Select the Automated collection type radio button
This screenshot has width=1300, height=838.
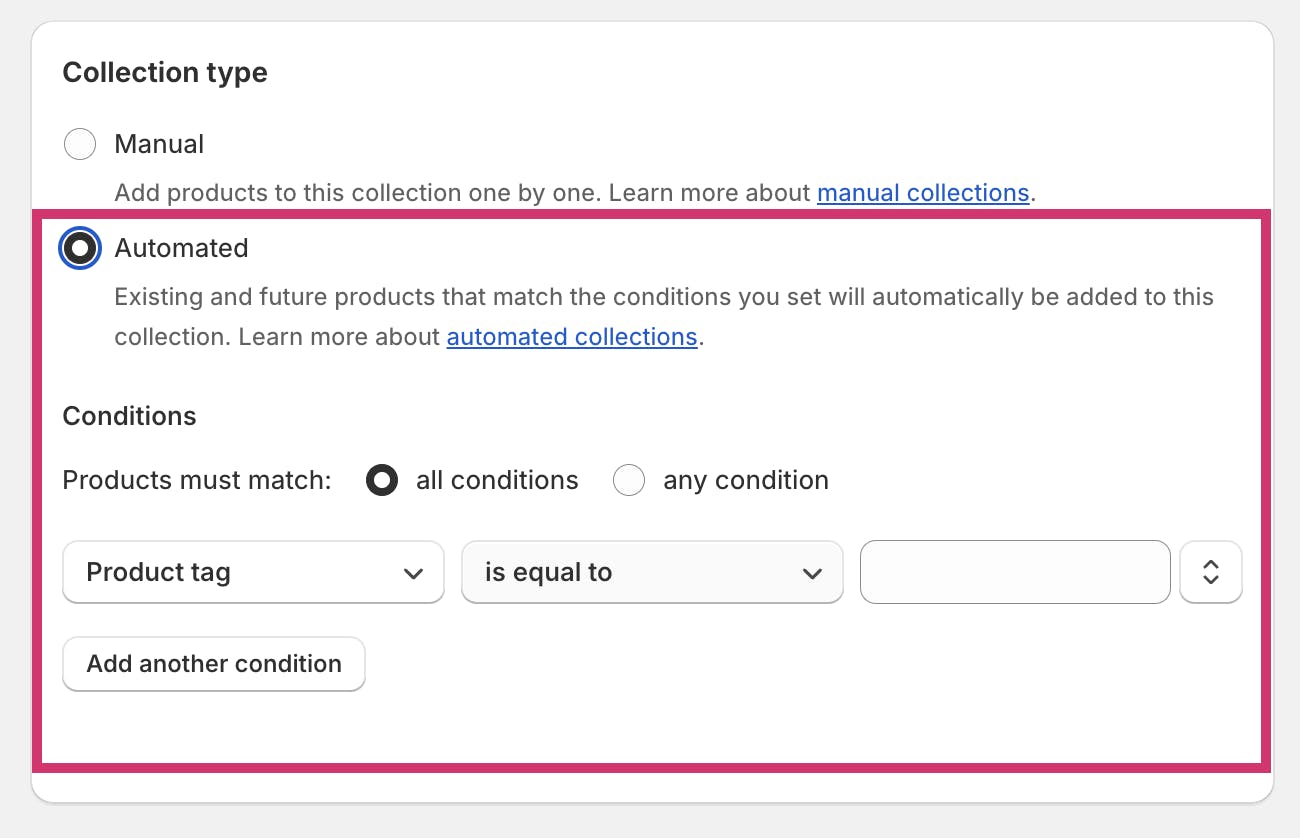coord(80,248)
